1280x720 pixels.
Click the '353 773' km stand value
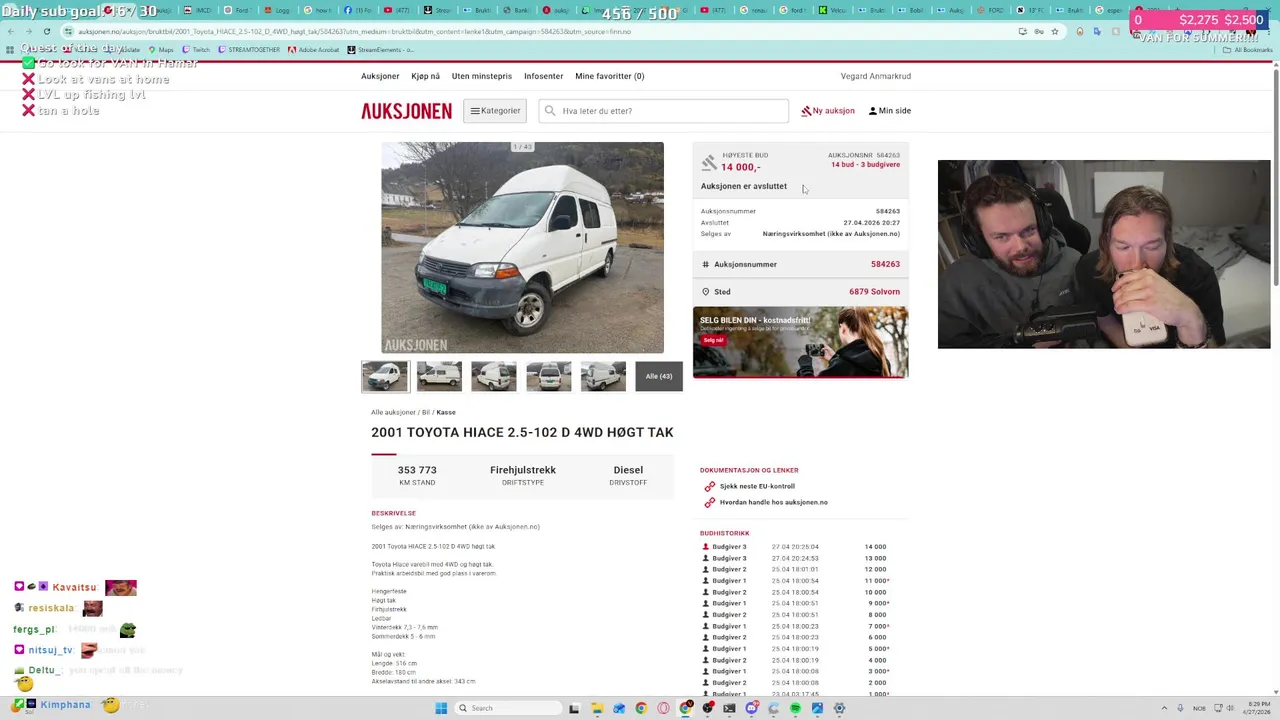pos(417,470)
